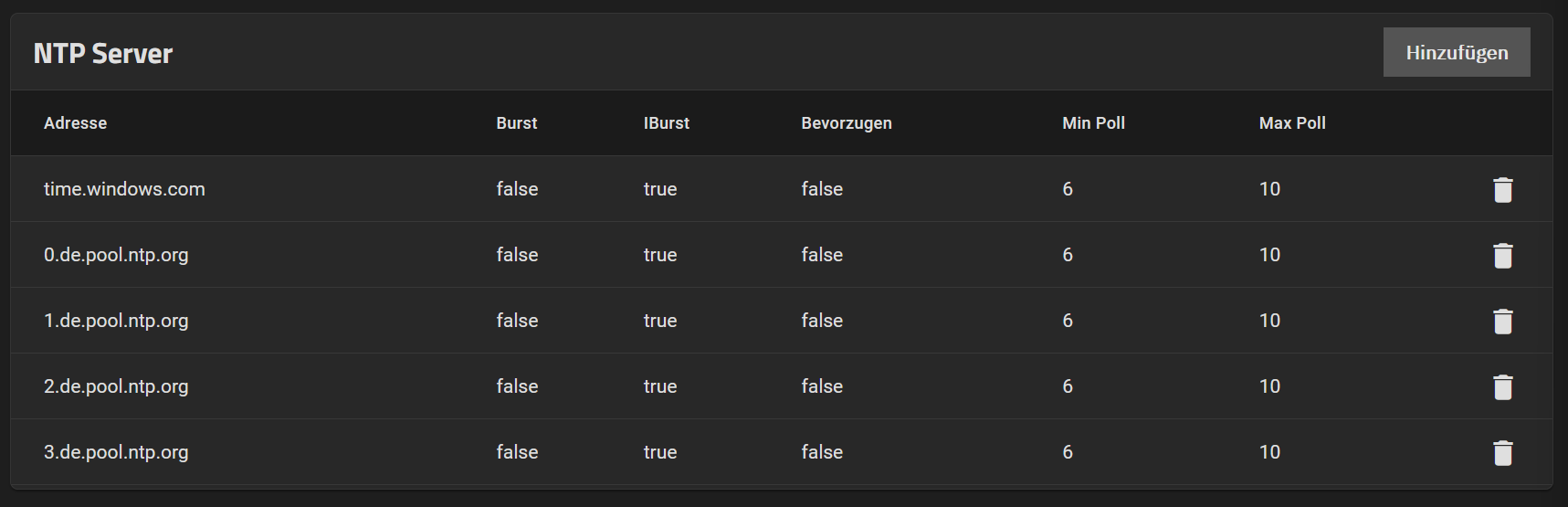Click the Bevorzugen column header
Viewport: 1568px width, 507px height.
pyautogui.click(x=846, y=123)
